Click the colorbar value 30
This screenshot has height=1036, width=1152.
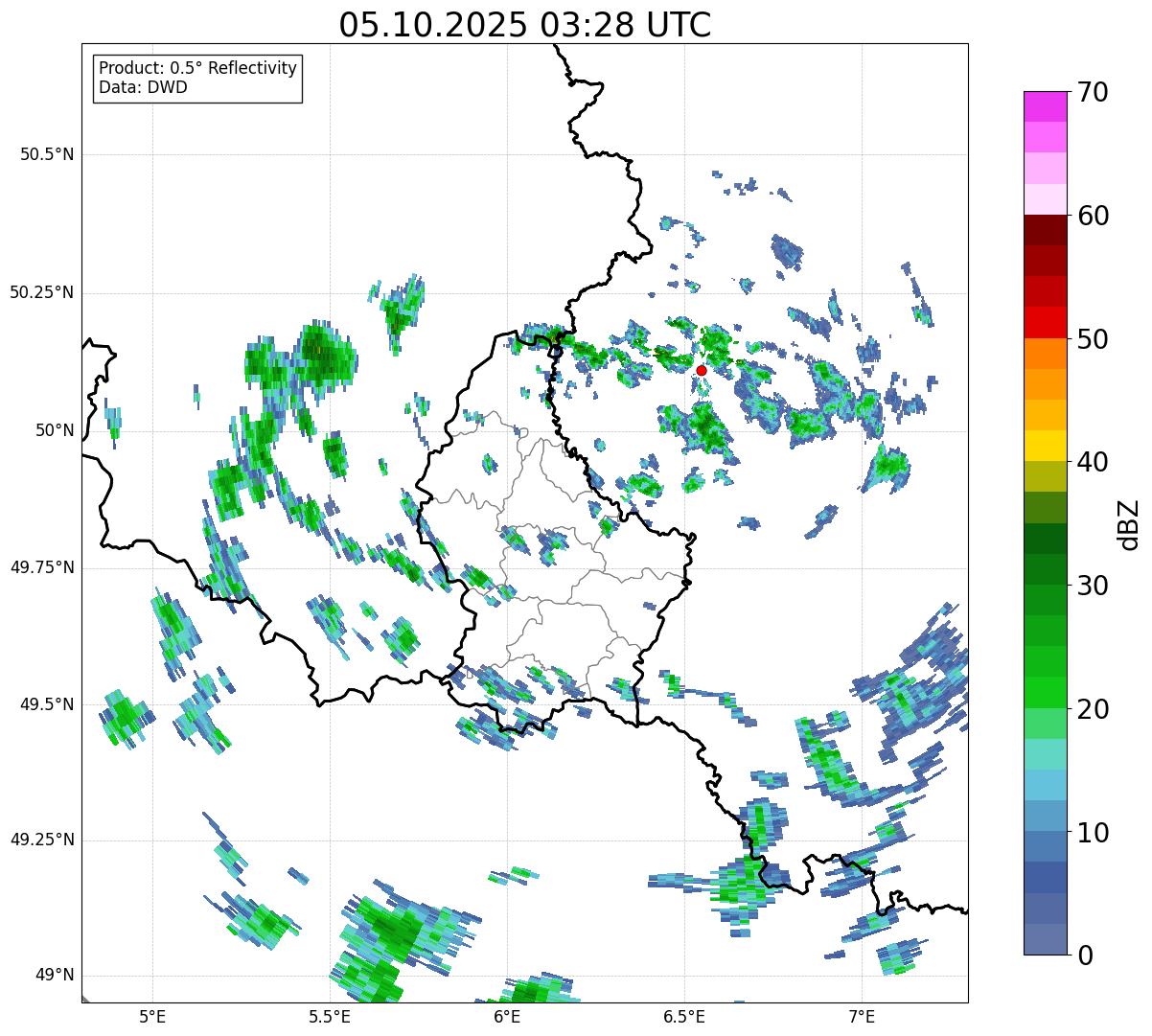click(x=1094, y=586)
